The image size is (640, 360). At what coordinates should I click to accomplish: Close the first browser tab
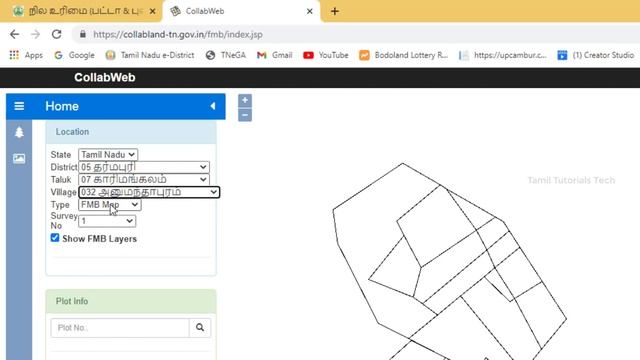coord(153,11)
